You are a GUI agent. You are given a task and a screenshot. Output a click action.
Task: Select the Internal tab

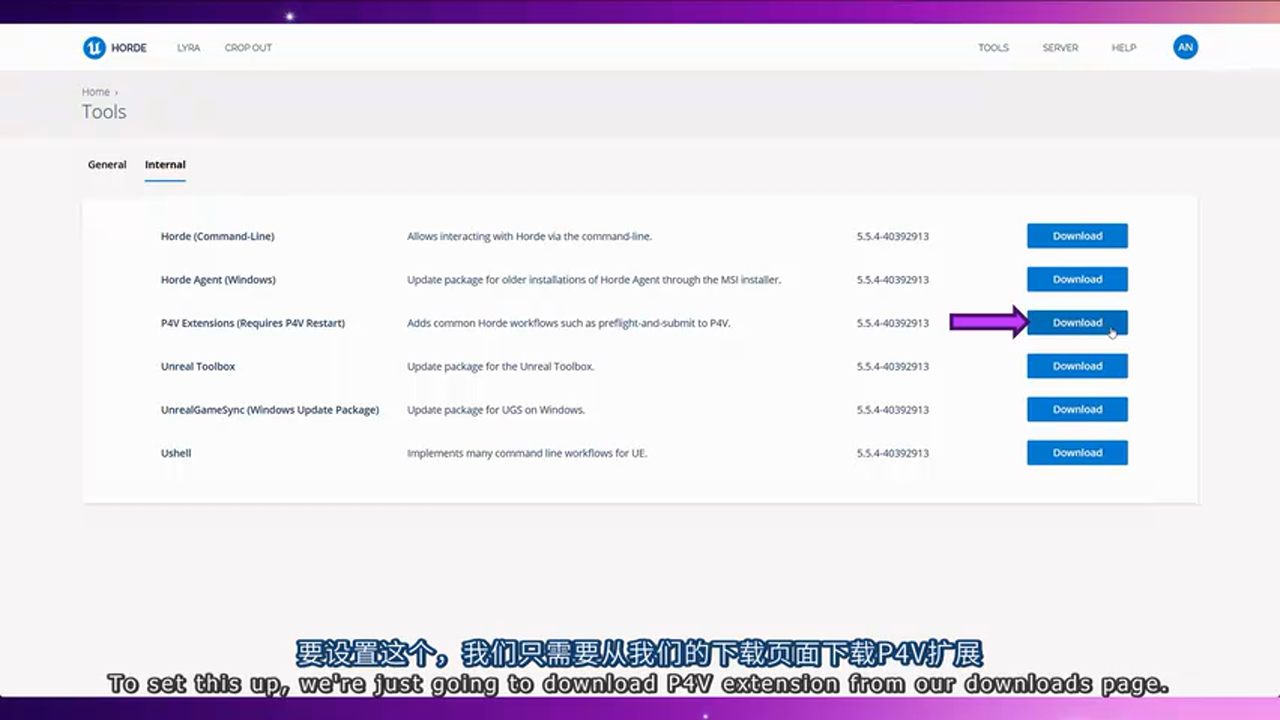pos(165,165)
